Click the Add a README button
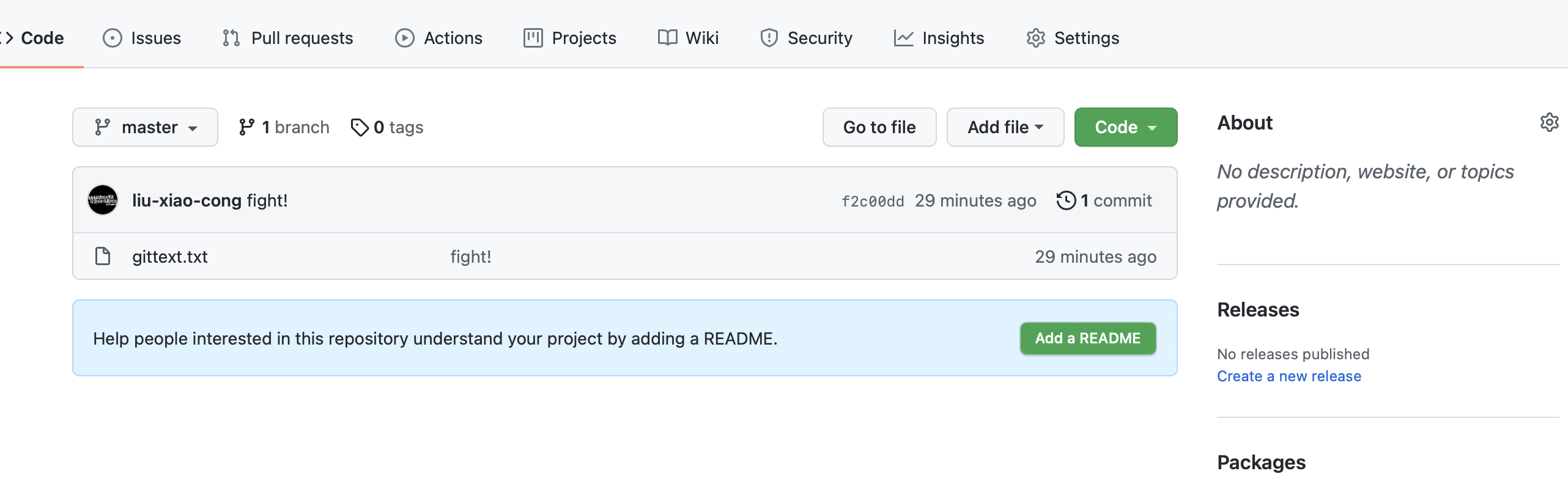1568x479 pixels. tap(1088, 338)
